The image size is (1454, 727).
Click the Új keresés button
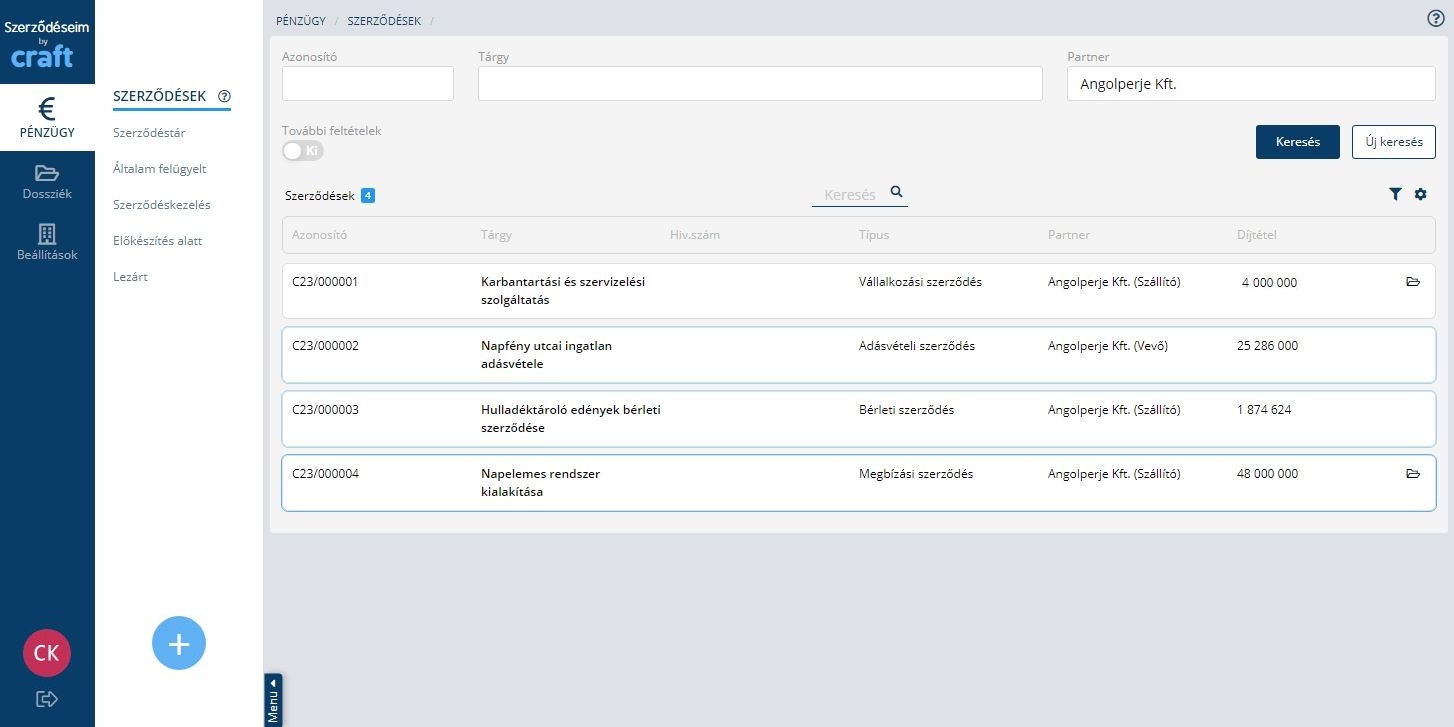pos(1393,142)
